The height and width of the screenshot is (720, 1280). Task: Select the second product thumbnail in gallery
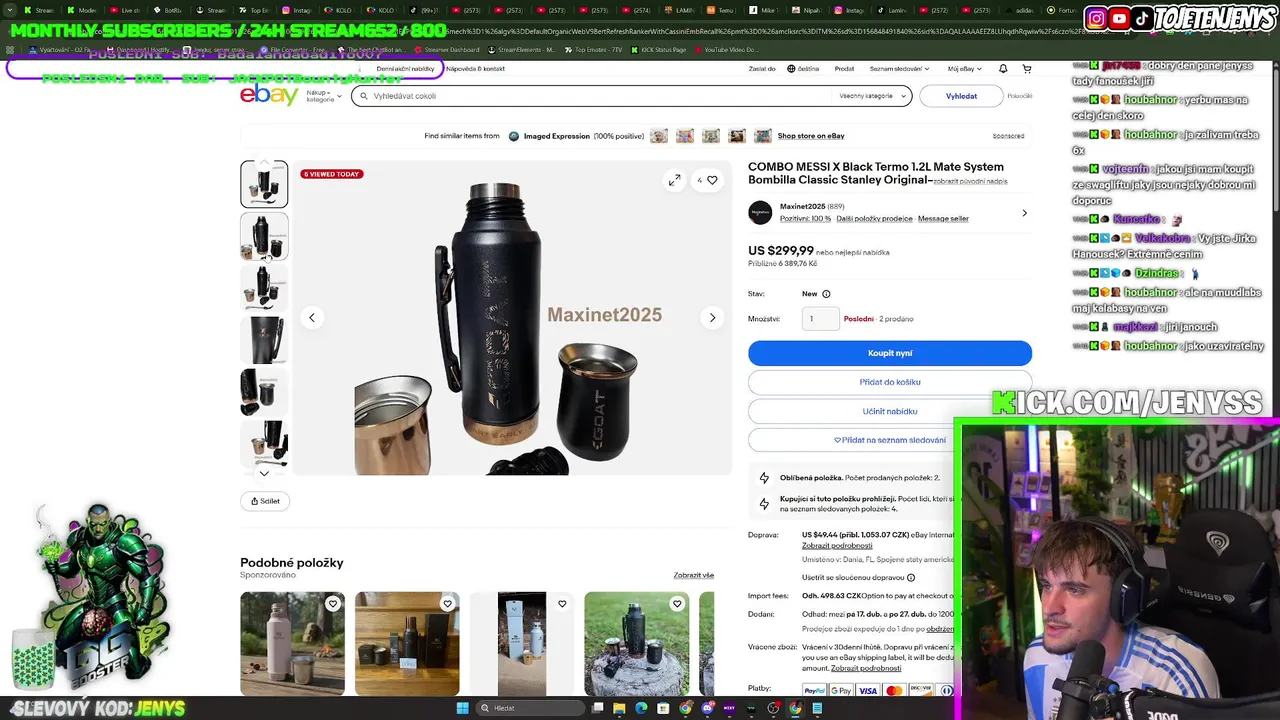tap(264, 236)
